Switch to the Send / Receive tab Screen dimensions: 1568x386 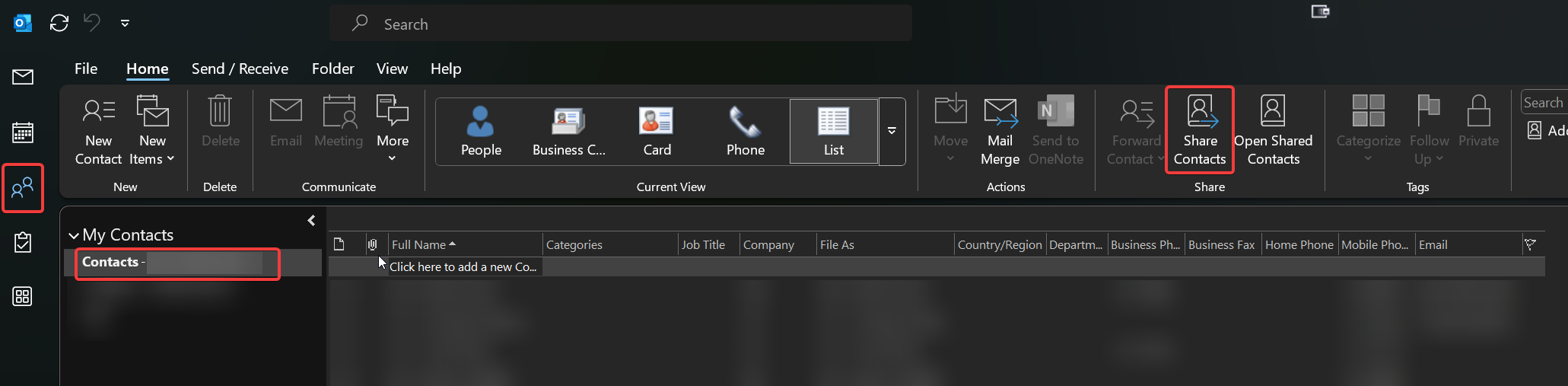point(240,69)
